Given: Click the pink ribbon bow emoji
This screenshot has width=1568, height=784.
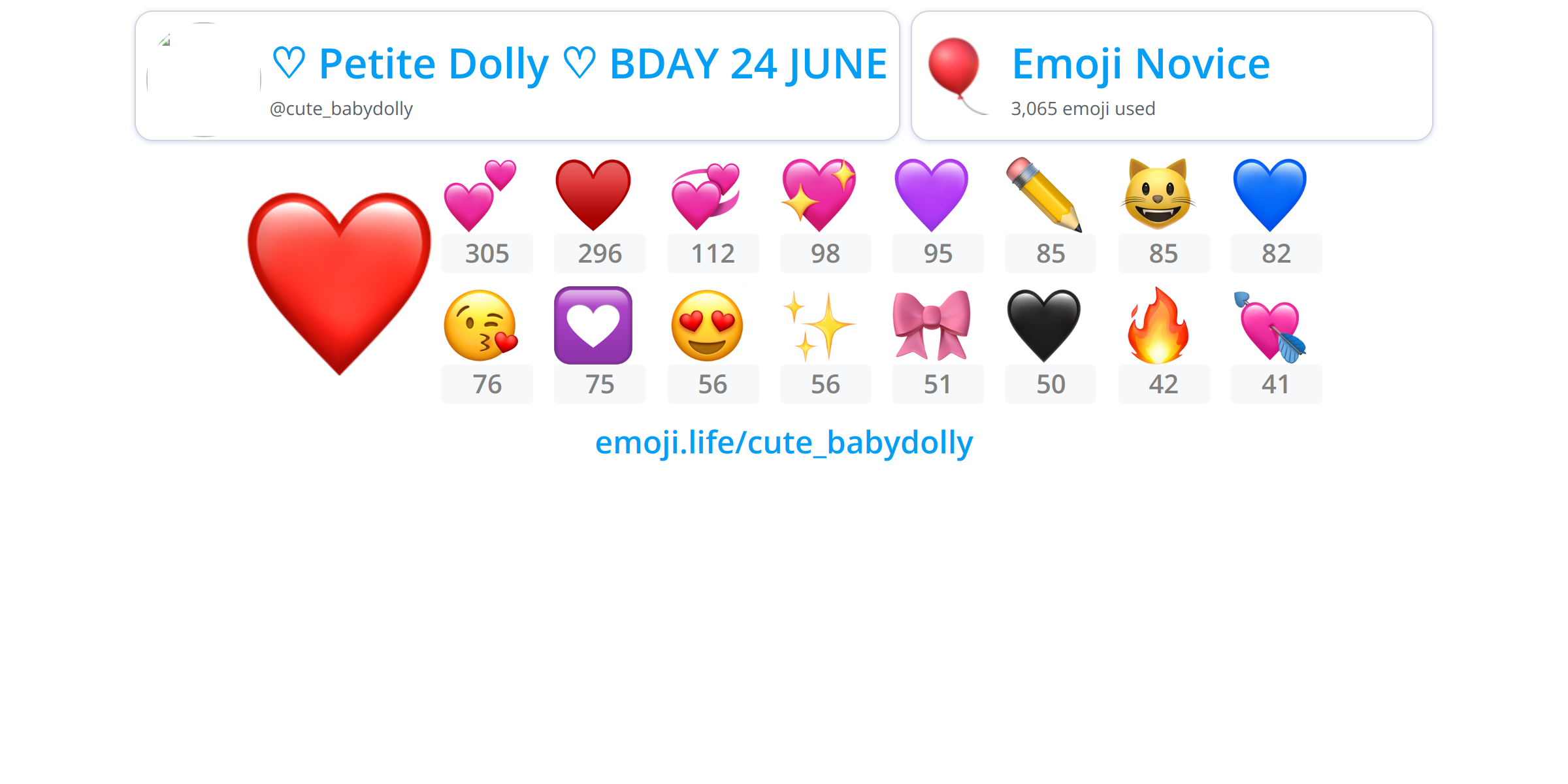Looking at the screenshot, I should tap(931, 325).
